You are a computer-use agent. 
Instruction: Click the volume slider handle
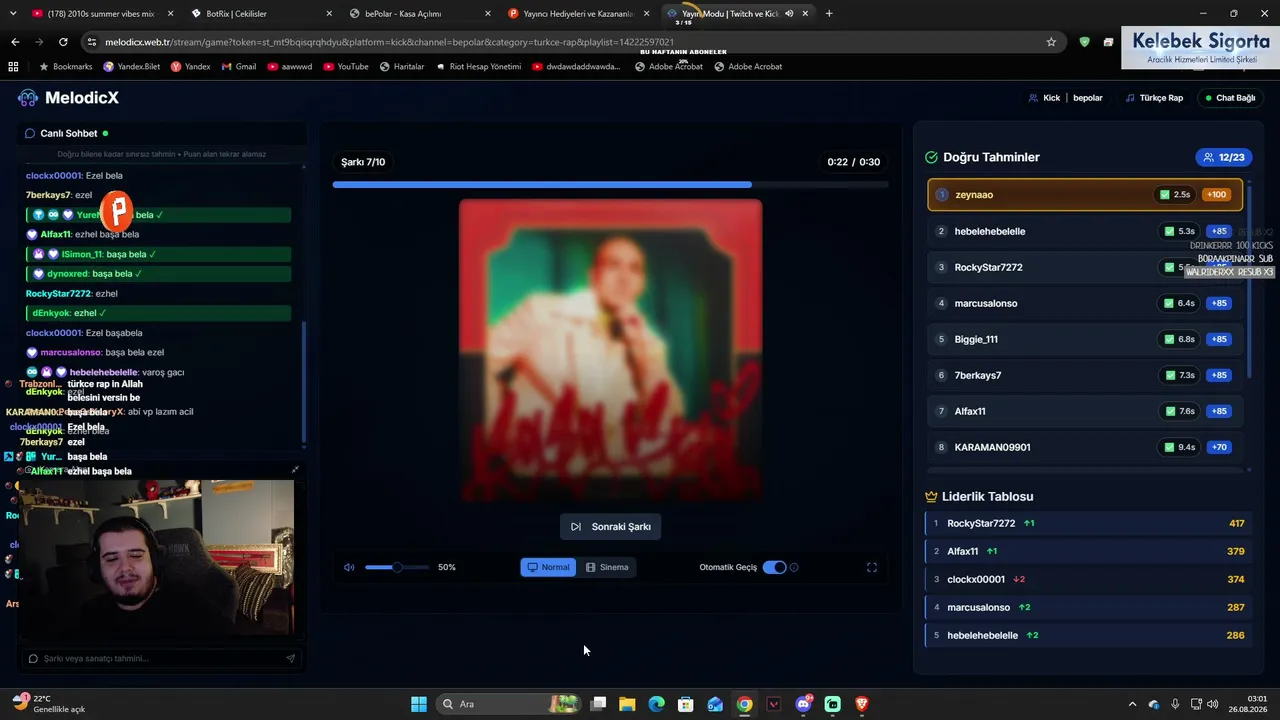pos(397,567)
